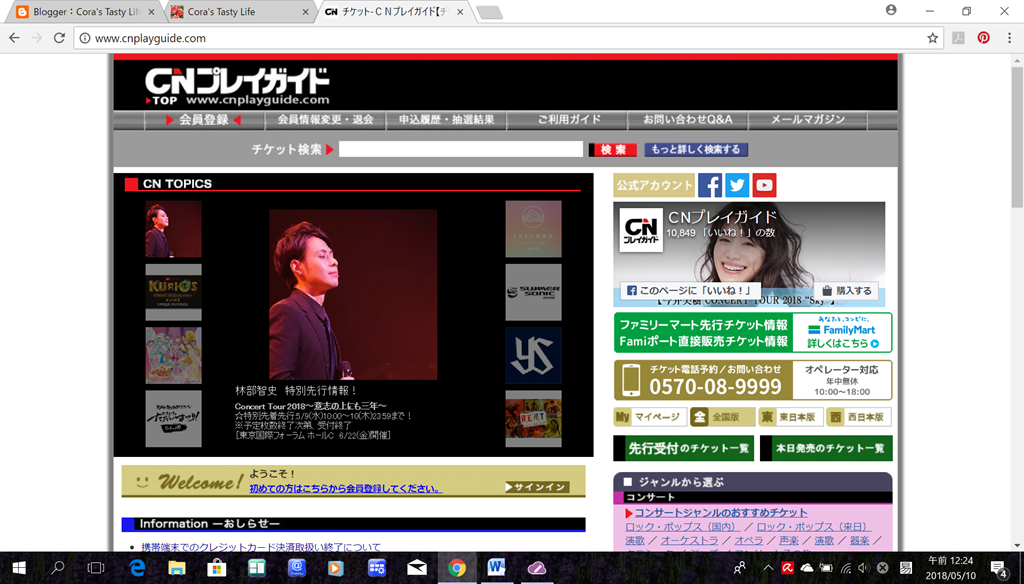Click the FamilyMart ticket information banner
1024x584 pixels.
coord(753,333)
